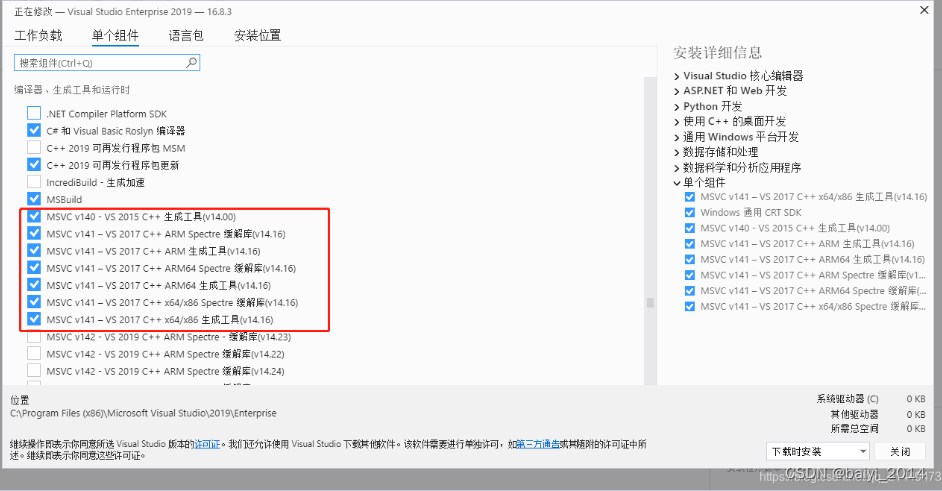This screenshot has height=491, width=942.
Task: Uncheck details MSVC v141 x64/x86 生成工具(v14.16)
Action: pyautogui.click(x=690, y=197)
